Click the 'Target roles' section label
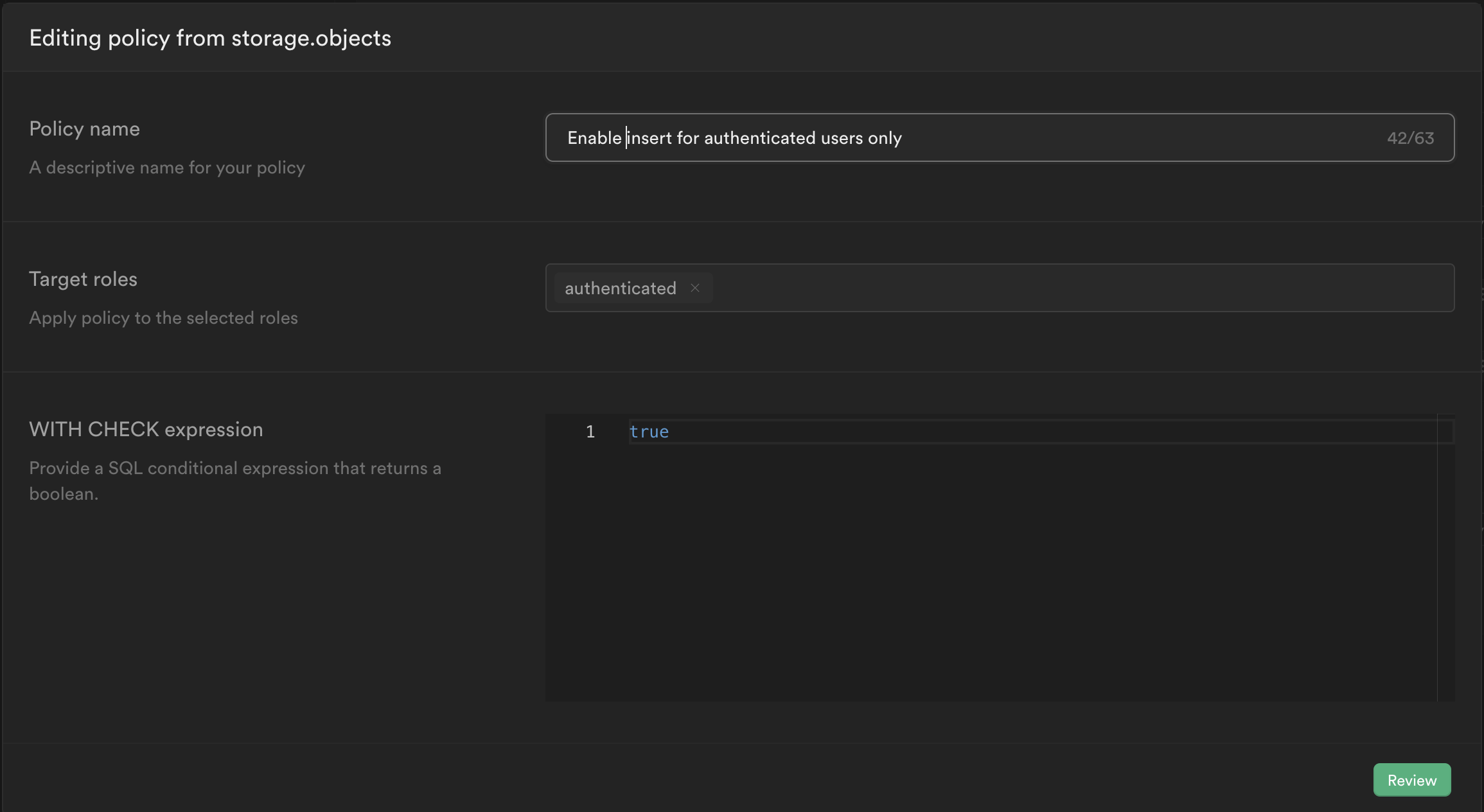Screen dimensions: 1484x812 (82, 279)
